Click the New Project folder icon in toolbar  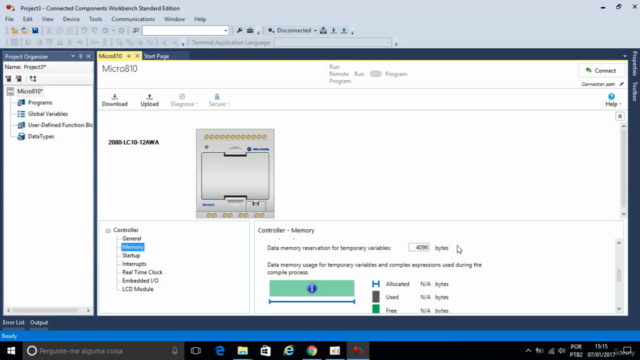(14, 31)
